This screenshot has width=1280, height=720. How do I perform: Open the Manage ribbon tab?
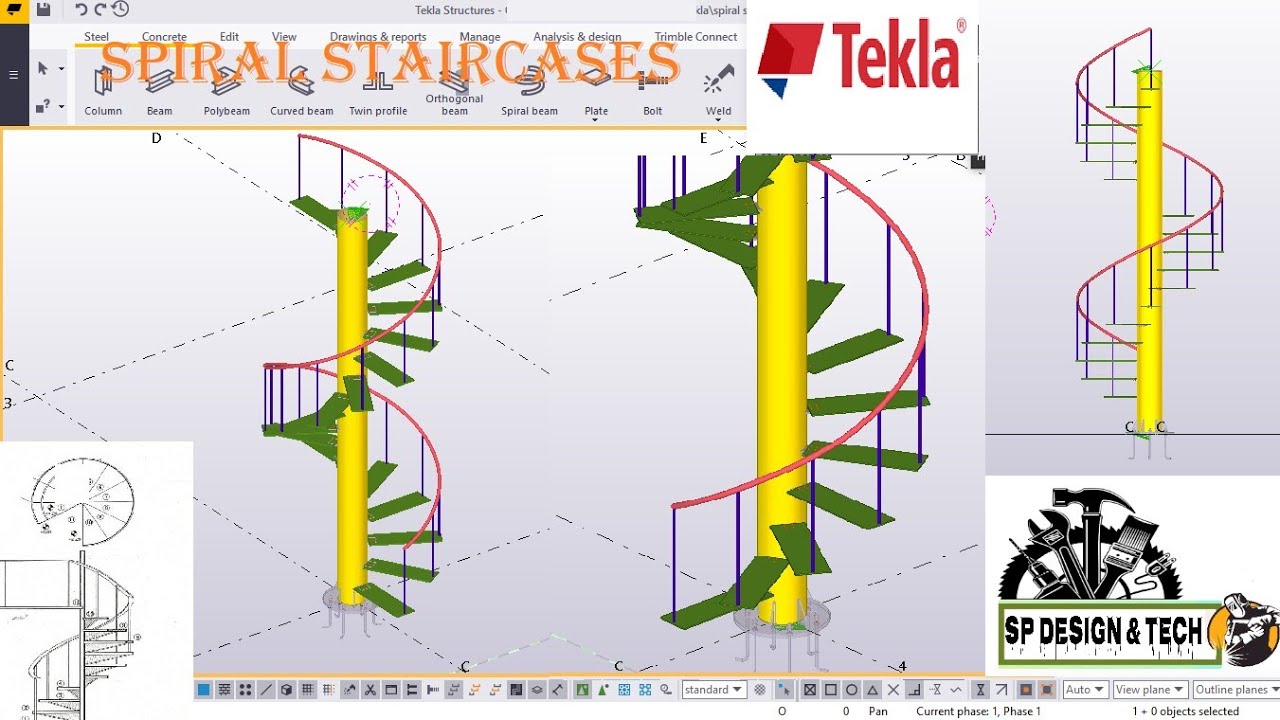480,37
